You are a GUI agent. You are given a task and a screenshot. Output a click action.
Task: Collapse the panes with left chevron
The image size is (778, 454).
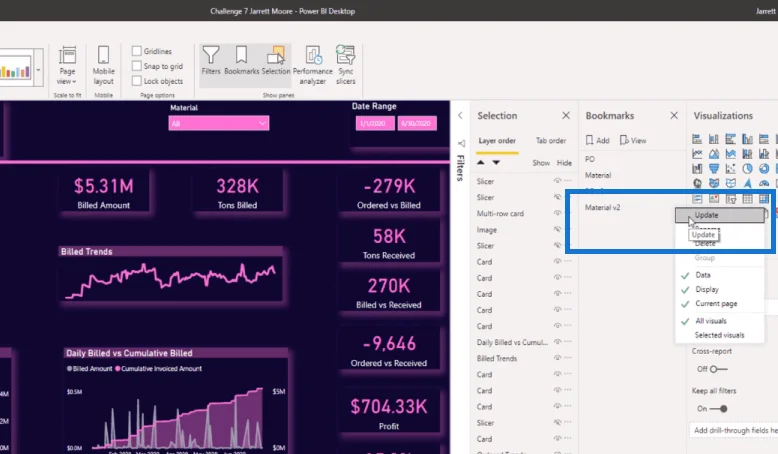coord(460,116)
